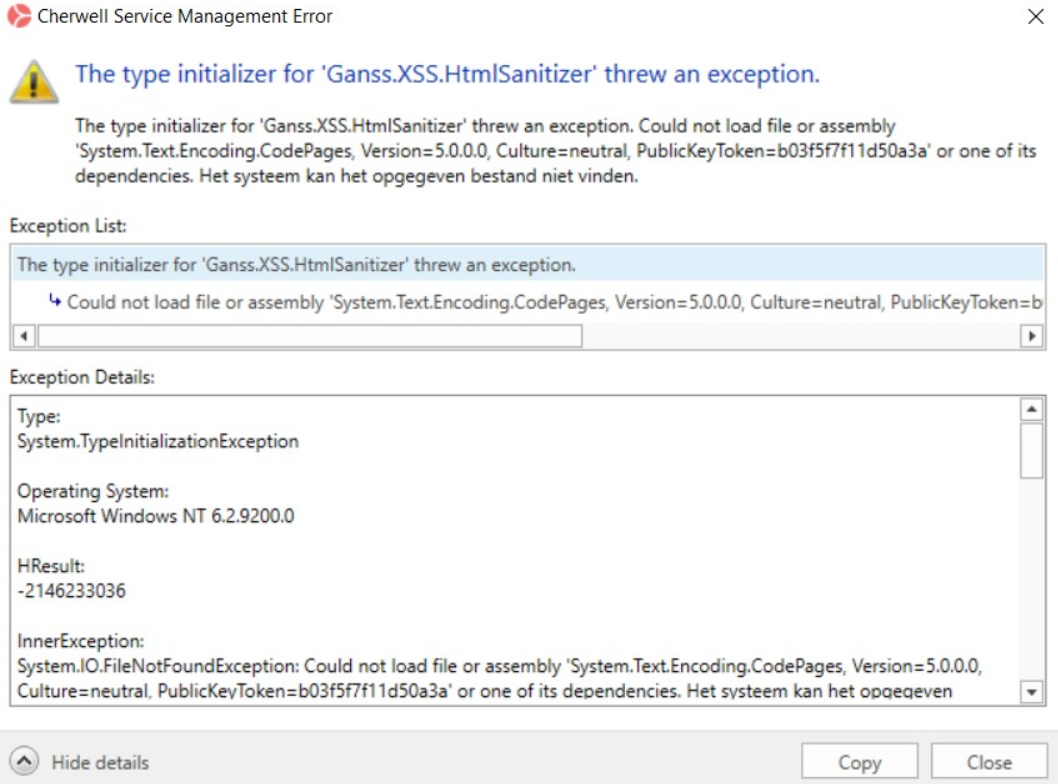Click the "Hide details" label
This screenshot has width=1058, height=784.
tap(100, 762)
